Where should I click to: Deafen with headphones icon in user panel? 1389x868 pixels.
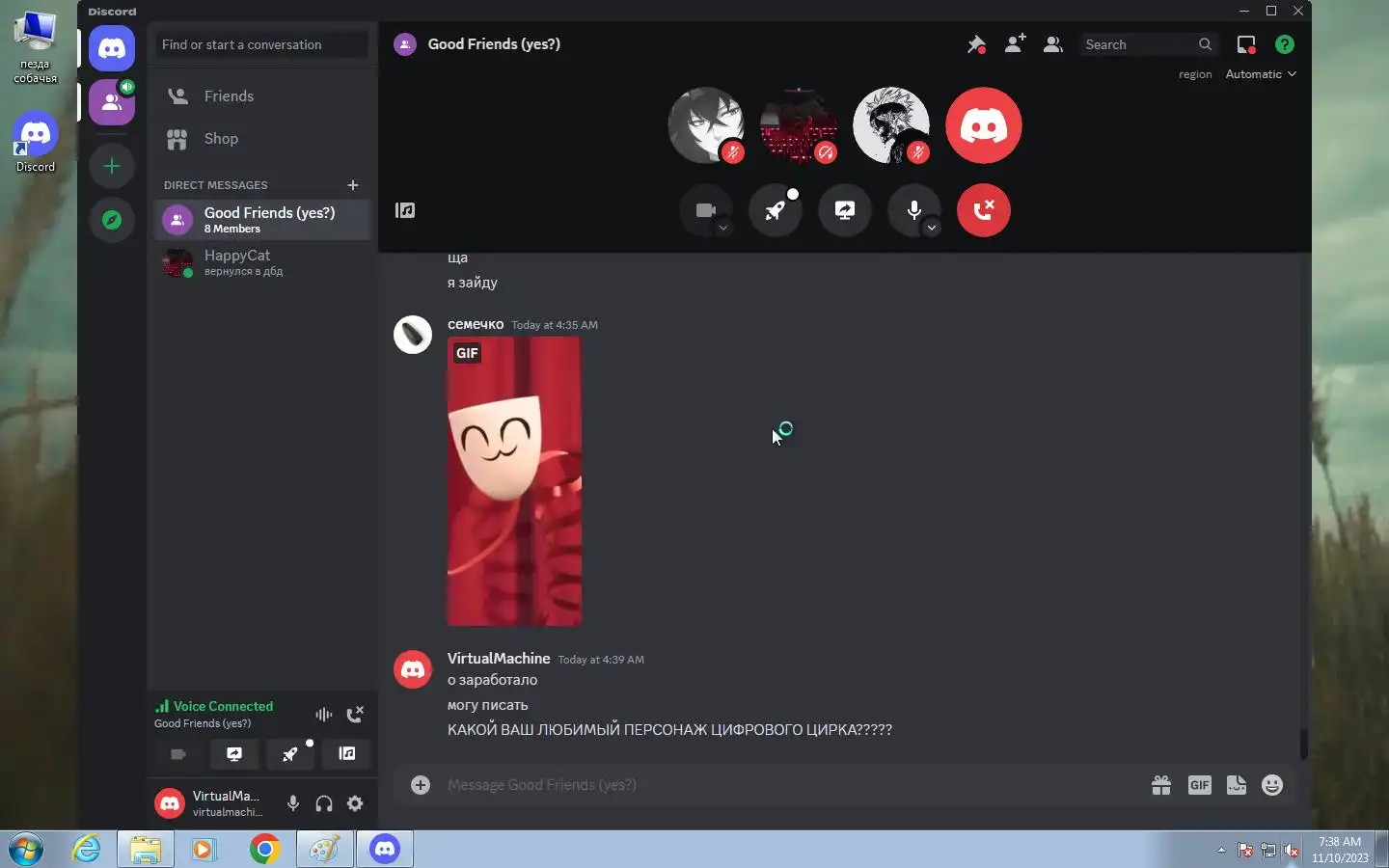[x=324, y=803]
